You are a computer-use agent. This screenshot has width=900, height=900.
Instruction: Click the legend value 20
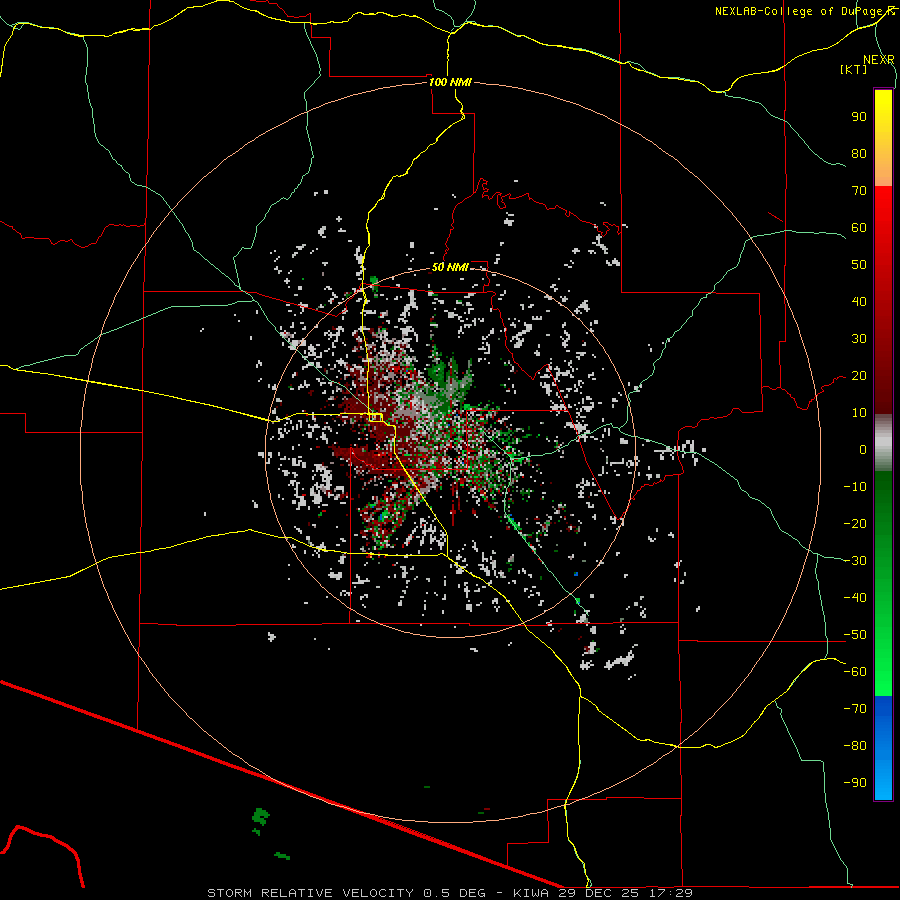click(859, 375)
